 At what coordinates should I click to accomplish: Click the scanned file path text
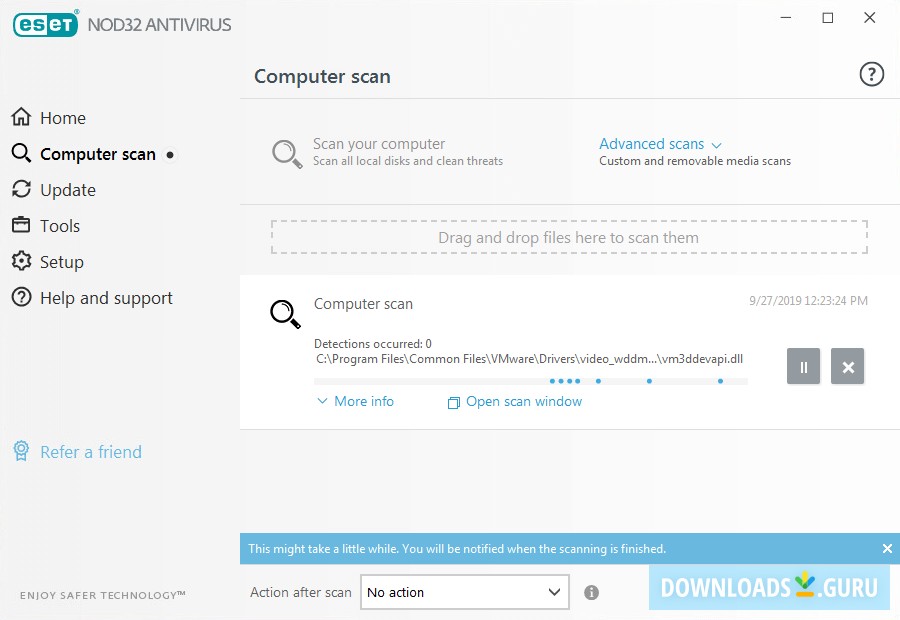coord(529,359)
